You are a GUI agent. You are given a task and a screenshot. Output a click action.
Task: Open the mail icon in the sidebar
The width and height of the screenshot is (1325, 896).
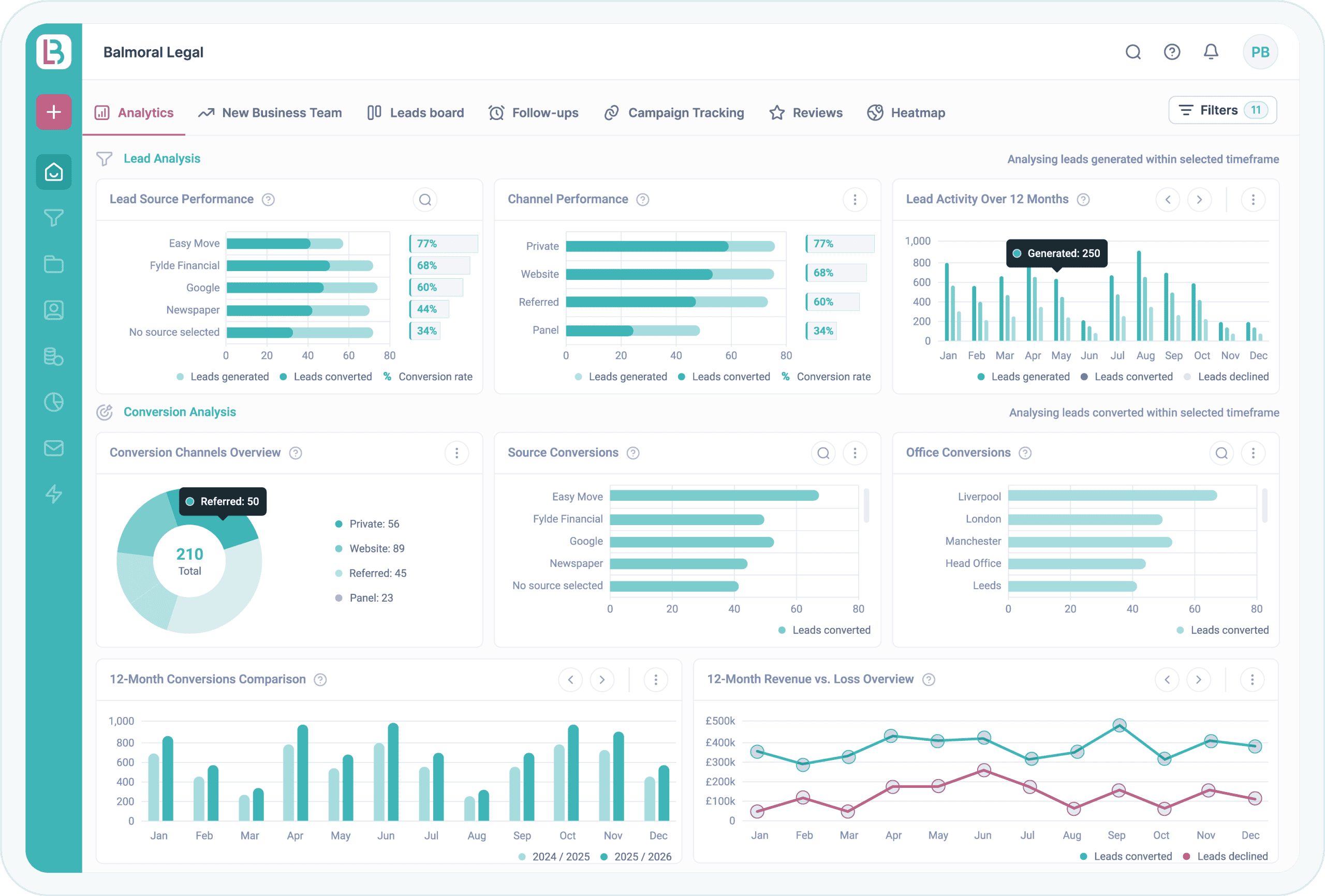[53, 449]
